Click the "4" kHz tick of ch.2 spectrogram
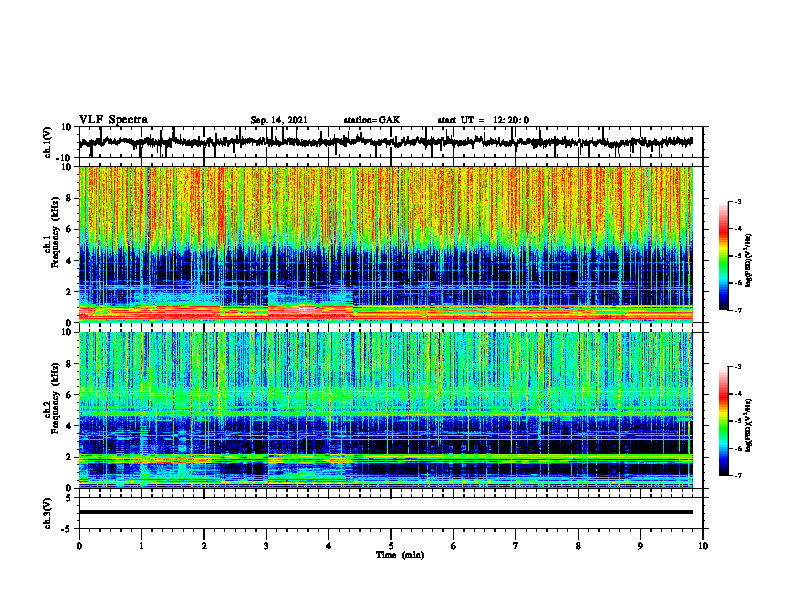The width and height of the screenshot is (792, 612). (x=71, y=426)
